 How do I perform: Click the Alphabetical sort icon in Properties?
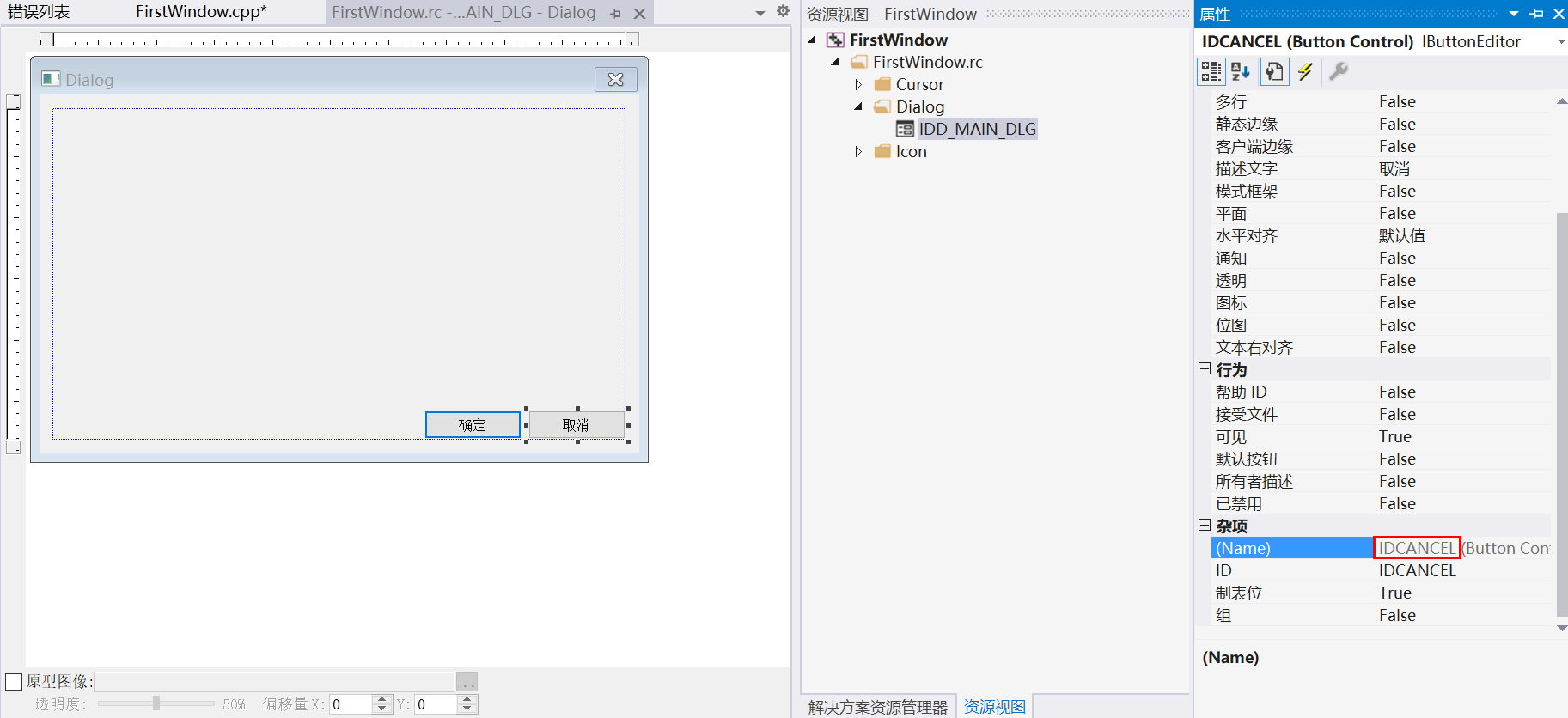[1240, 71]
